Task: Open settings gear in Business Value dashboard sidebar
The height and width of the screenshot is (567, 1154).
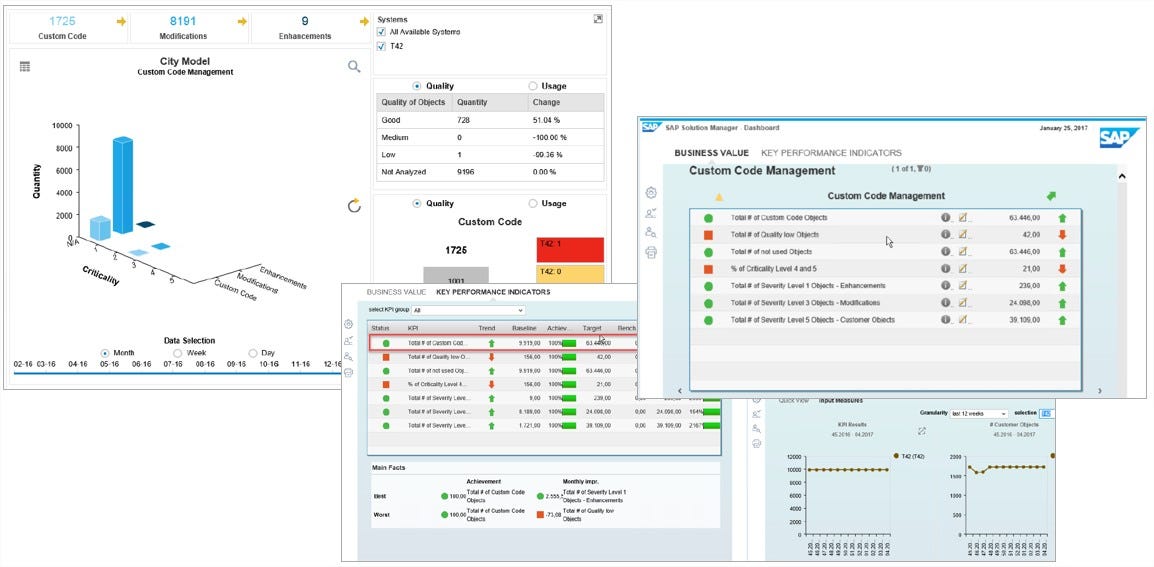Action: point(651,193)
